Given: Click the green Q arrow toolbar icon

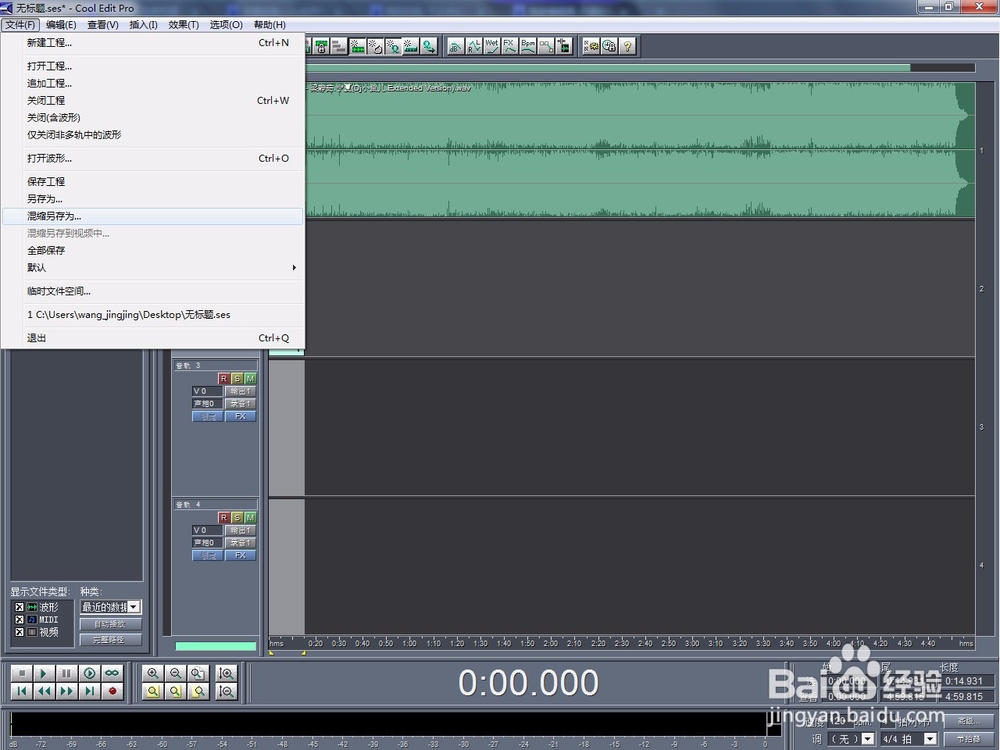Looking at the screenshot, I should click(x=429, y=46).
